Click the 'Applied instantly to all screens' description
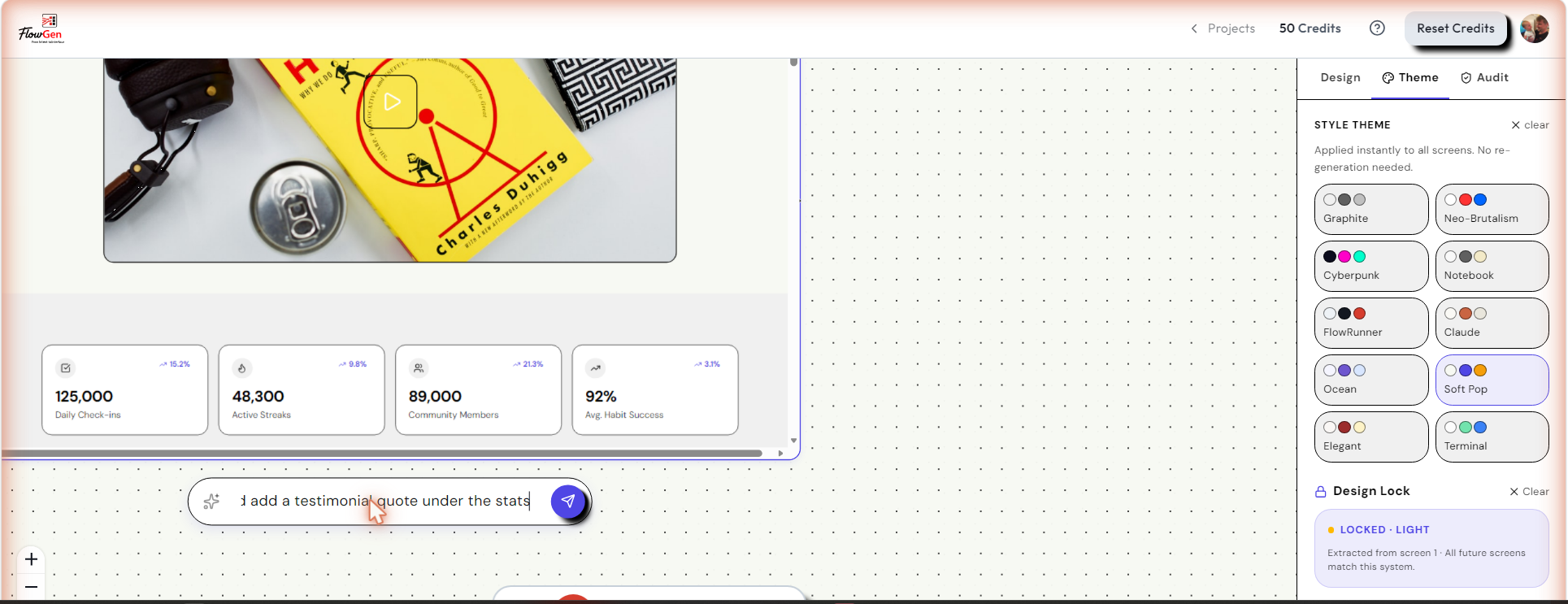Image resolution: width=1568 pixels, height=604 pixels. (1412, 159)
